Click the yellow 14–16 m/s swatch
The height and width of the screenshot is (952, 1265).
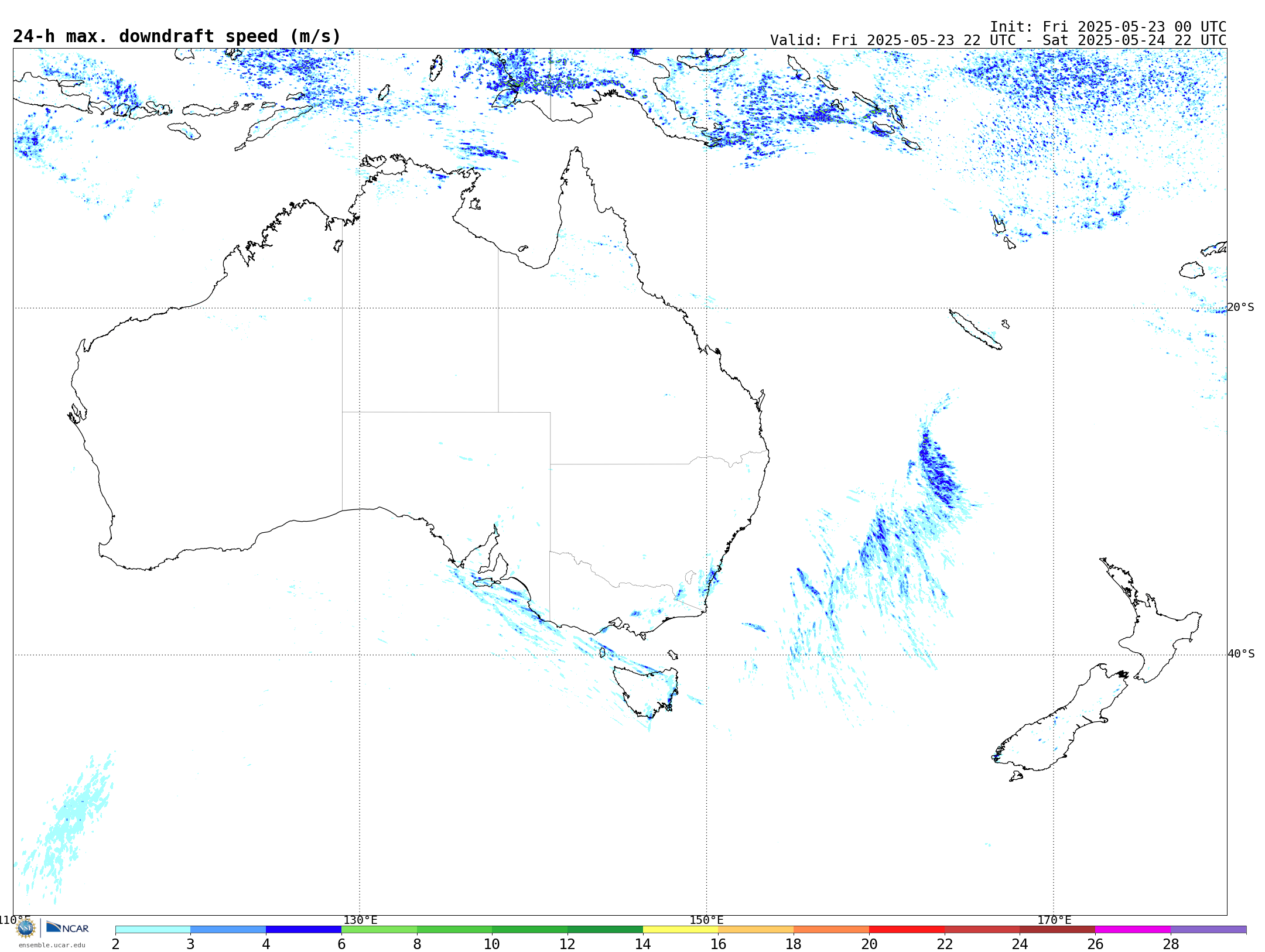681,930
